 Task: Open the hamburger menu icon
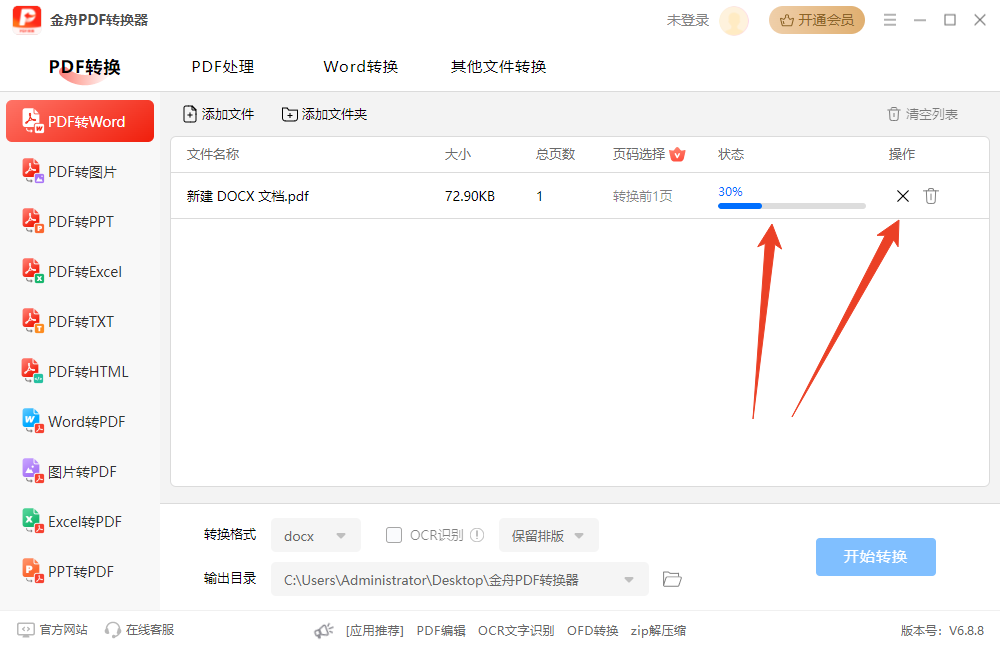point(889,20)
